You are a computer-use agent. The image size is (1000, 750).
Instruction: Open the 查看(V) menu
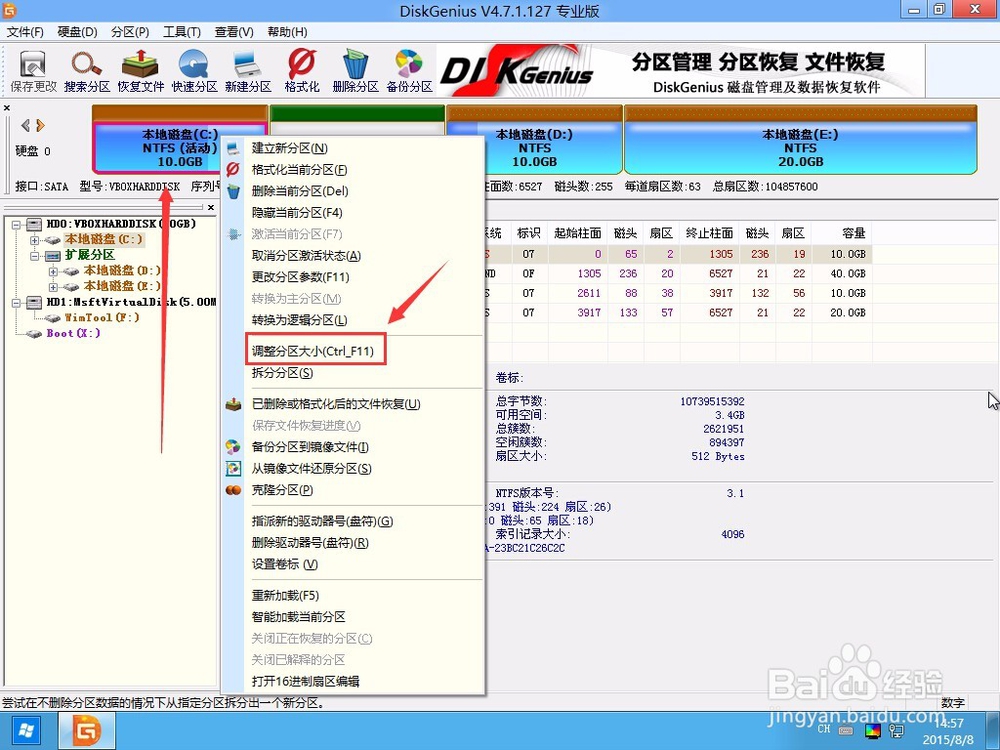coord(234,32)
